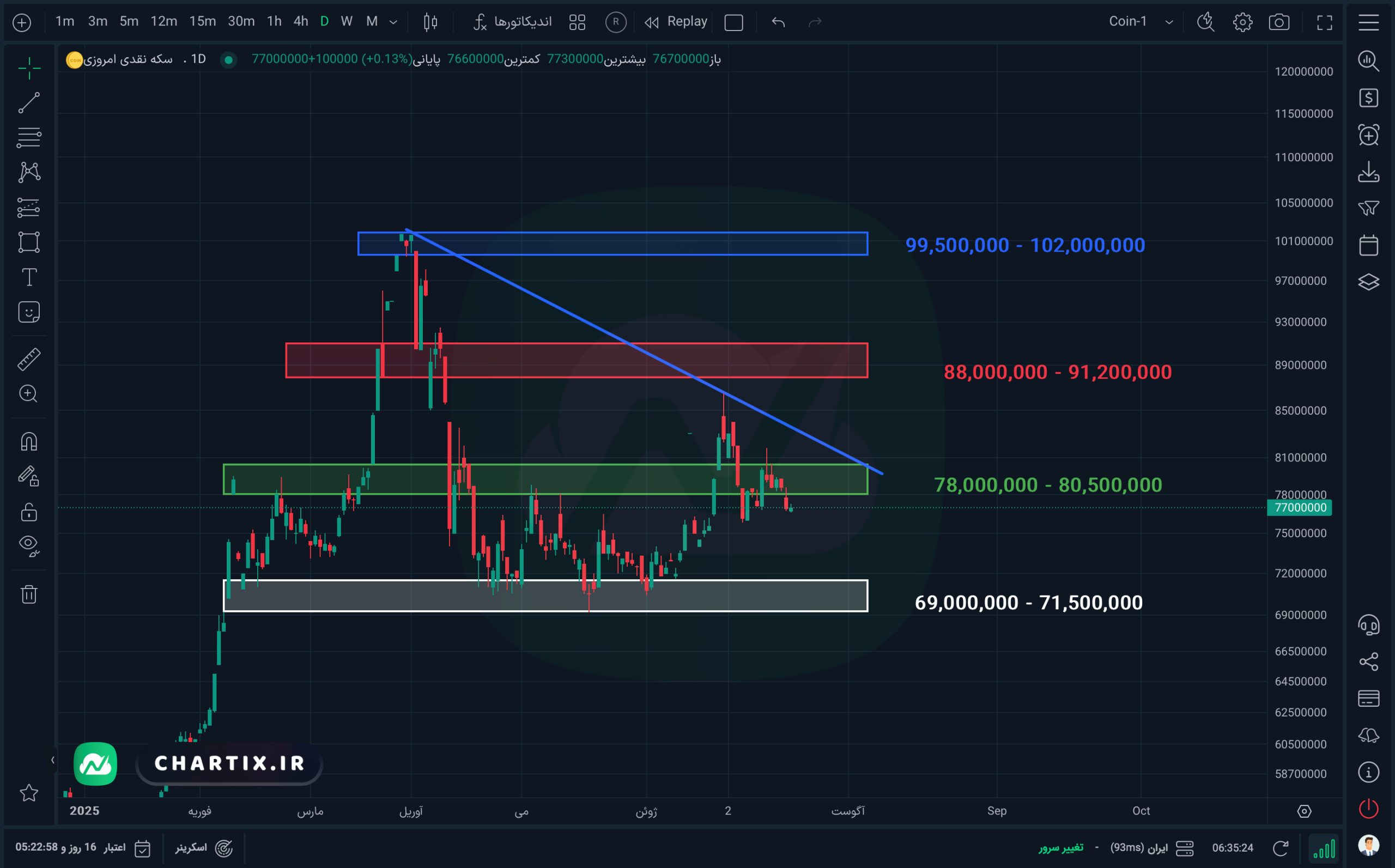Open chart settings gear icon
This screenshot has width=1395, height=868.
[1242, 22]
